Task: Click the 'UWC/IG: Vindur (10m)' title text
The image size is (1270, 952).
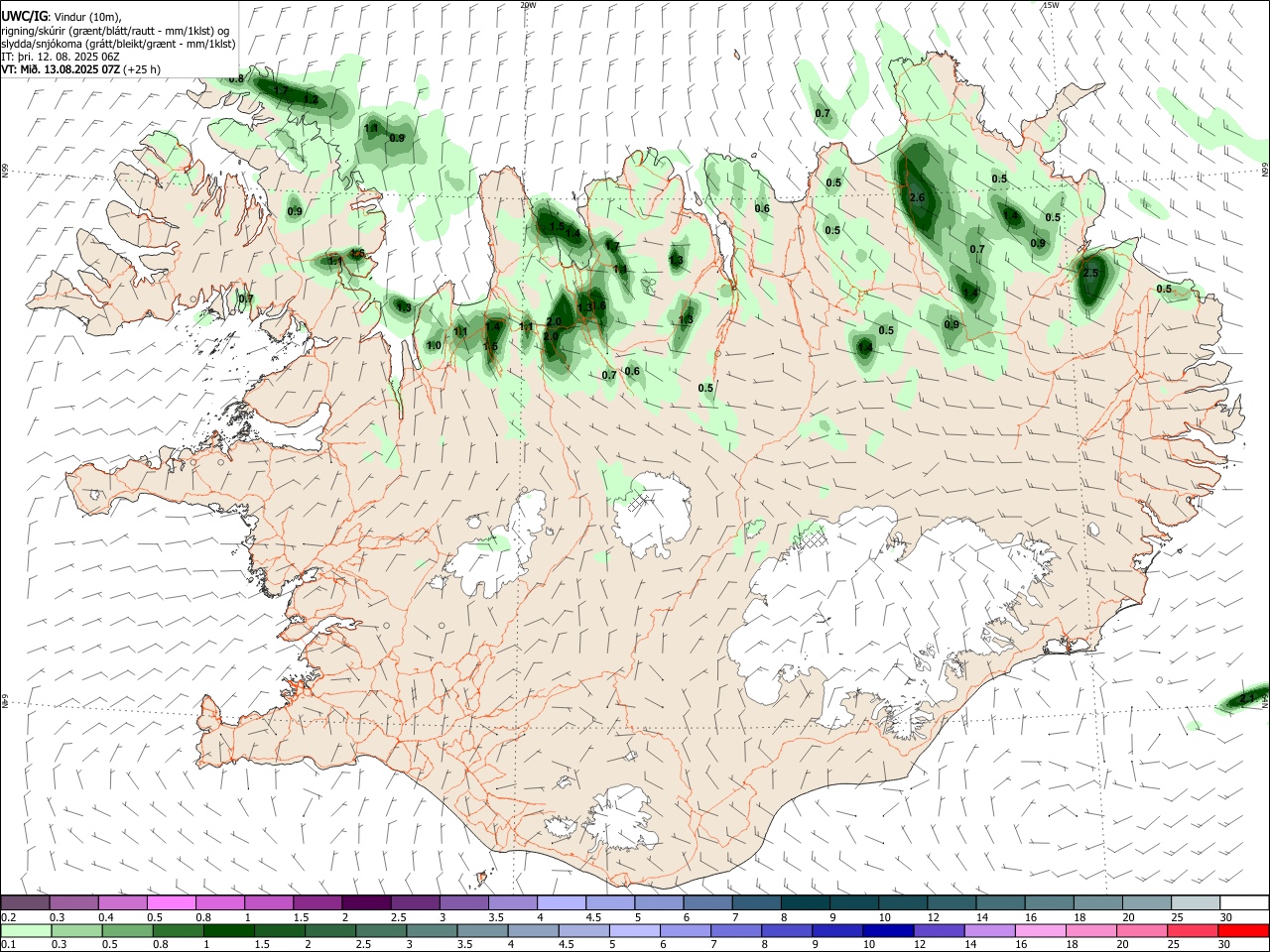Action: [62, 17]
